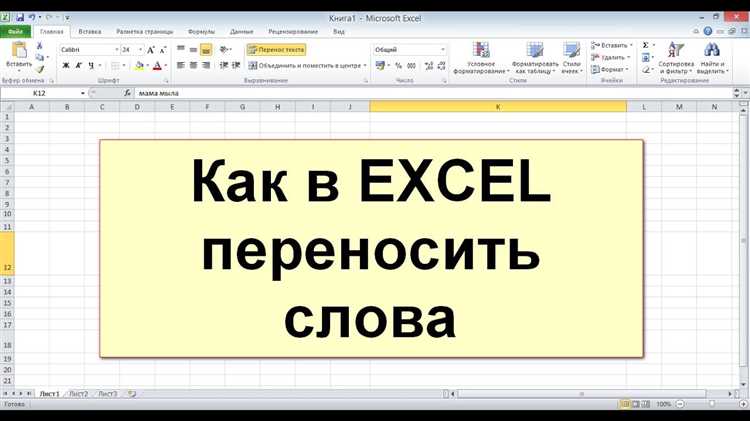Click the Save icon in quick access toolbar
750x421 pixels.
pos(20,18)
